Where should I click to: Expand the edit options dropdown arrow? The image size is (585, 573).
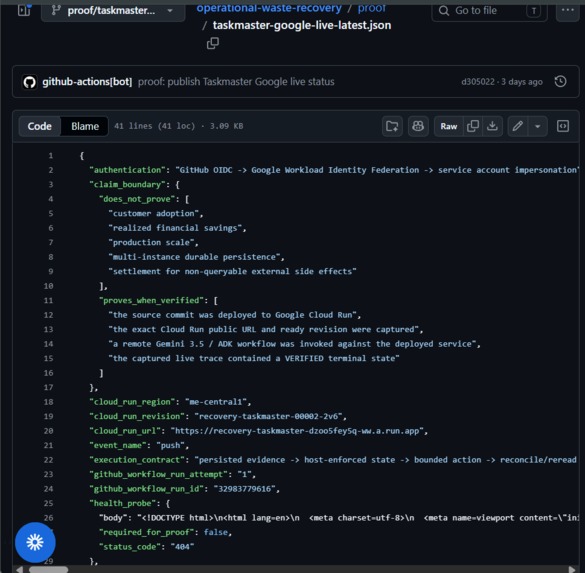(538, 126)
